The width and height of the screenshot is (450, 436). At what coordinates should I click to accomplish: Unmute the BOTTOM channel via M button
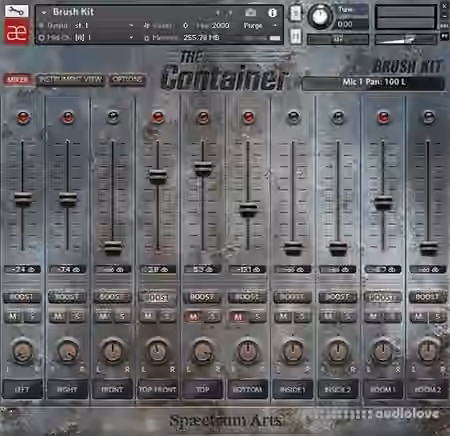point(238,316)
